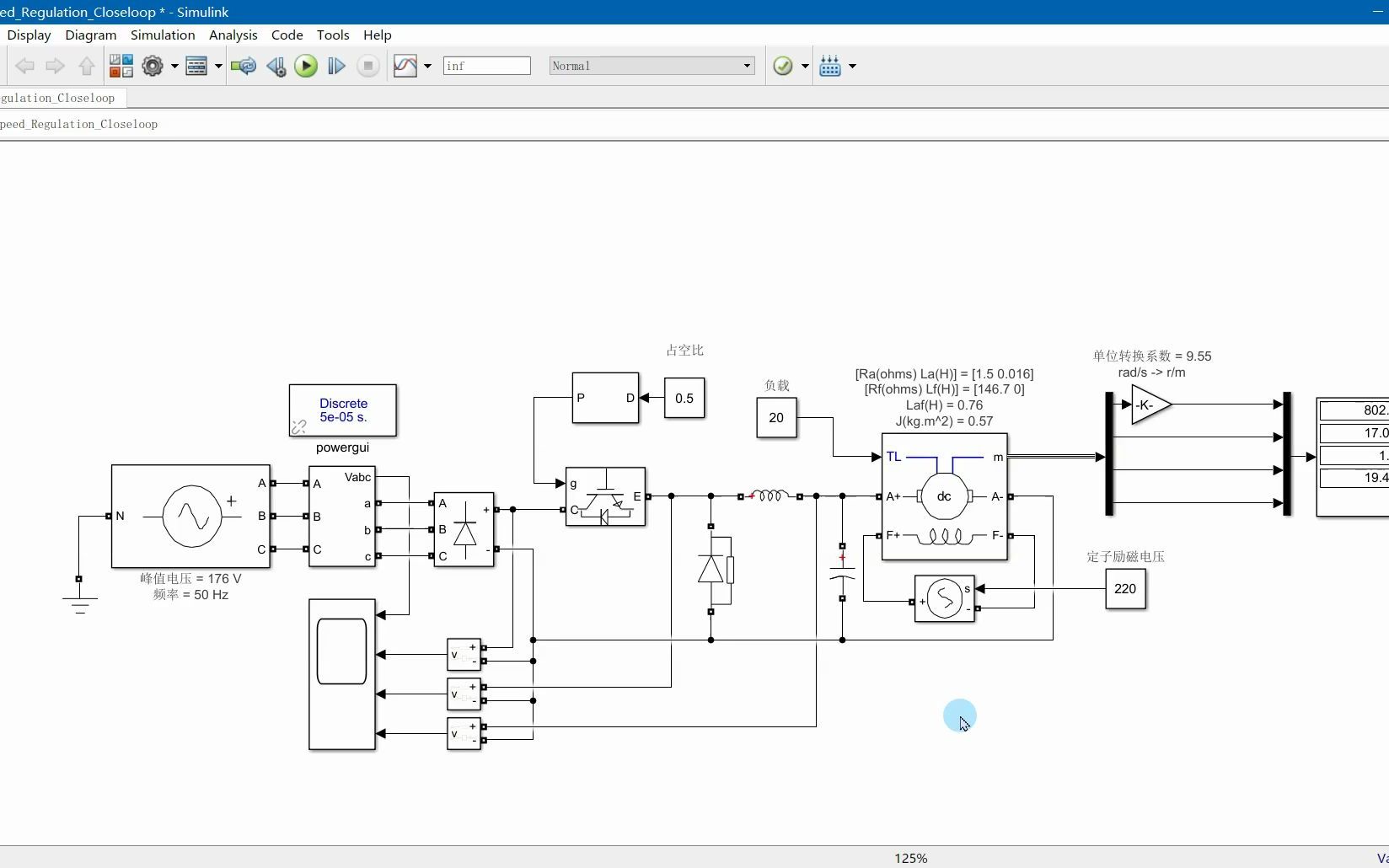Click the Up to Parent arrow icon
The image size is (1389, 868).
click(x=87, y=66)
